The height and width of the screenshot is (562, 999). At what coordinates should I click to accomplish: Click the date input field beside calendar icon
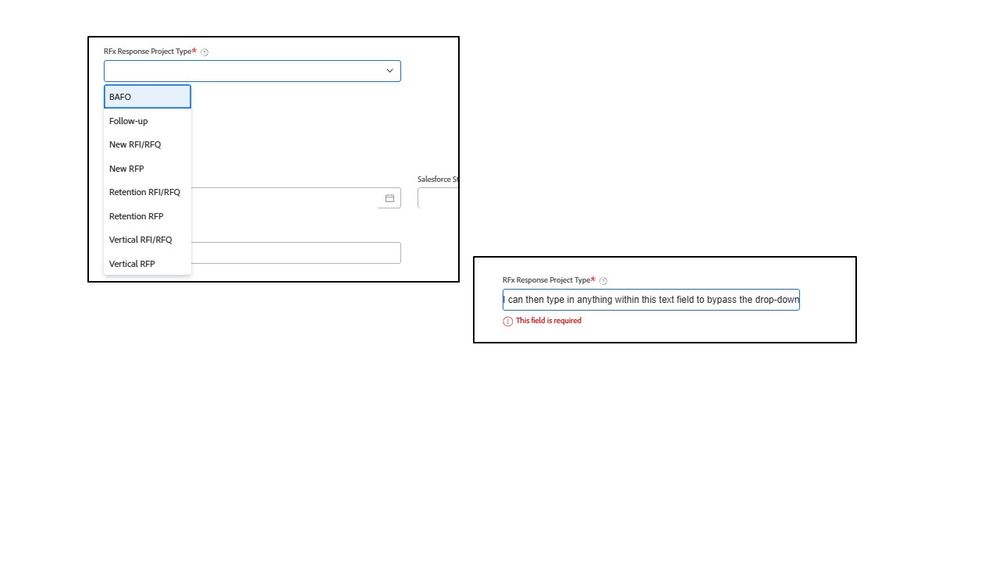pos(296,198)
